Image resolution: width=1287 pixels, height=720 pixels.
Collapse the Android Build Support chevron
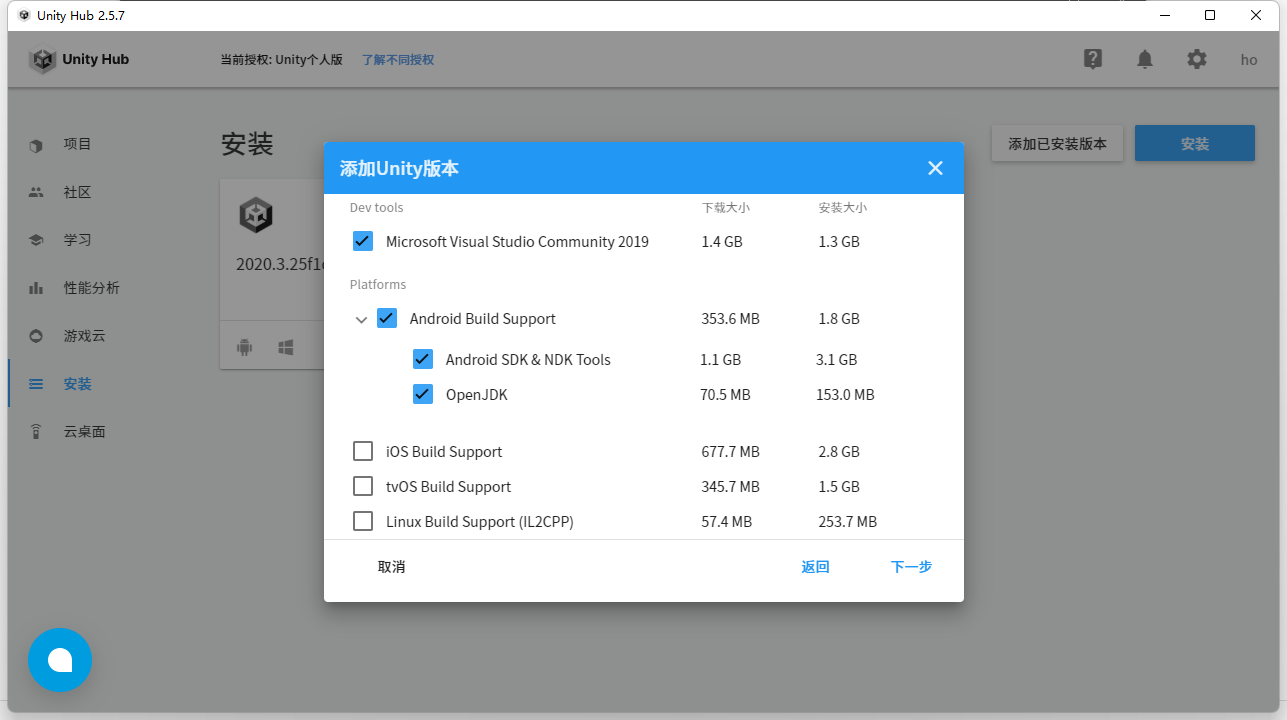(362, 320)
